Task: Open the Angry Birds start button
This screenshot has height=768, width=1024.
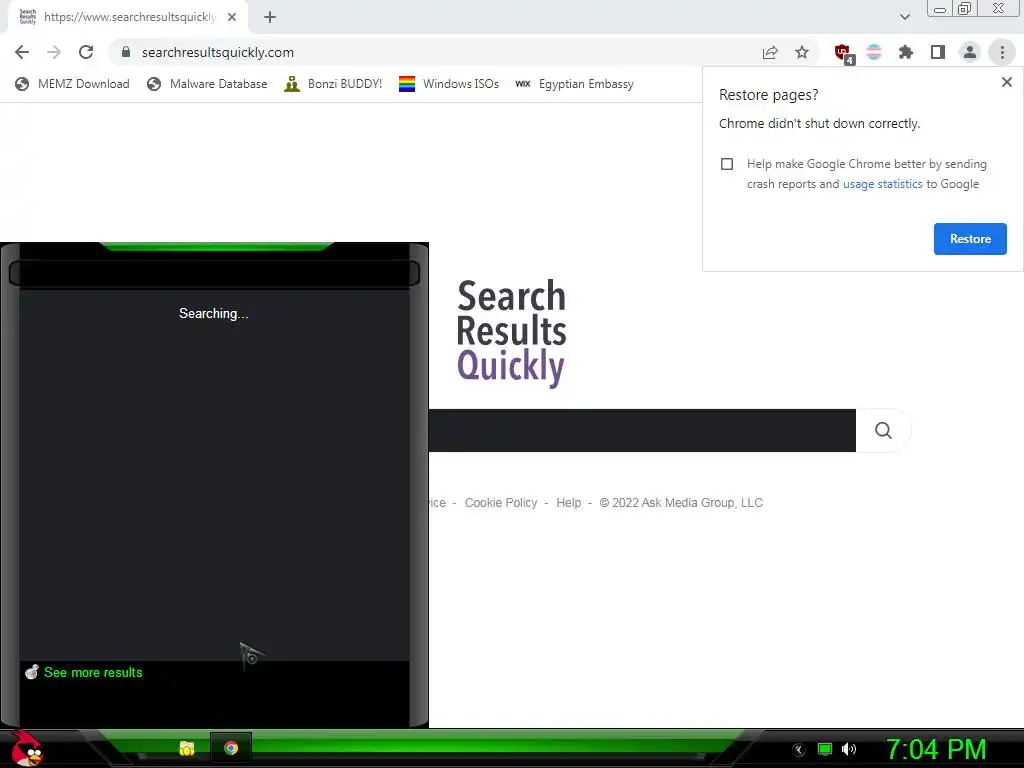Action: tap(27, 748)
